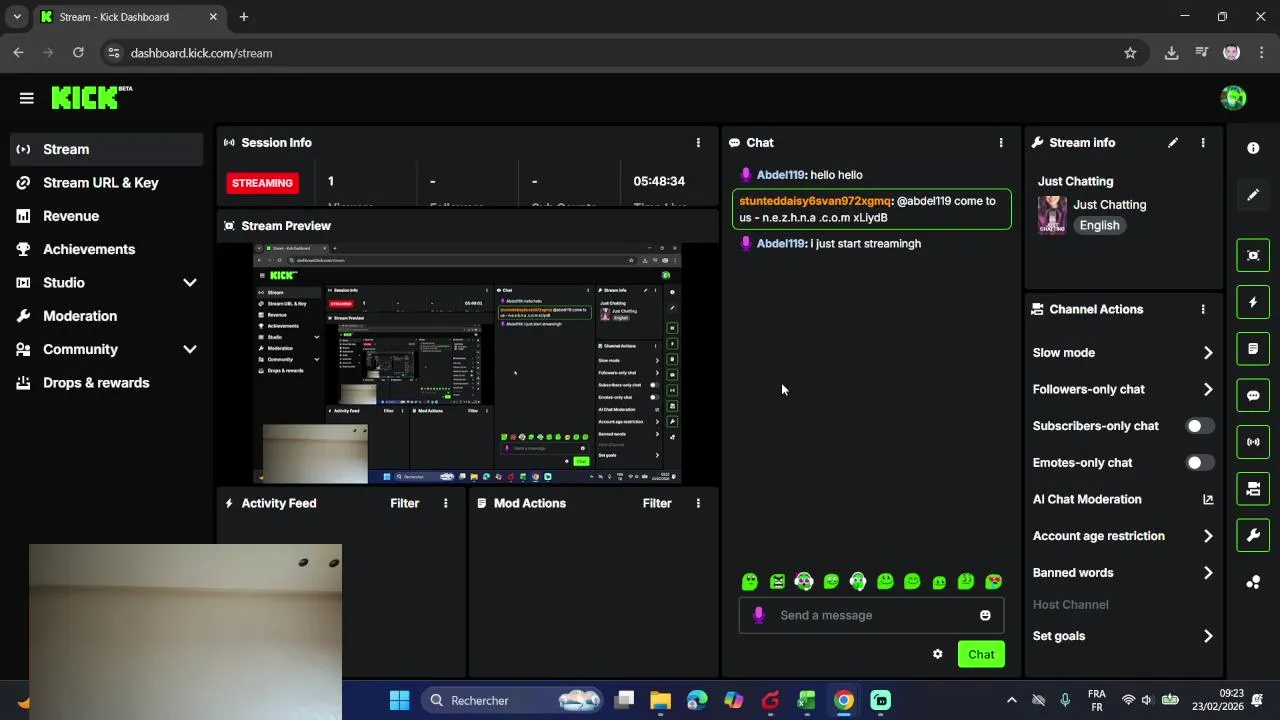Viewport: 1280px width, 720px height.
Task: Click the Stream Preview video thumbnail
Action: 467,364
